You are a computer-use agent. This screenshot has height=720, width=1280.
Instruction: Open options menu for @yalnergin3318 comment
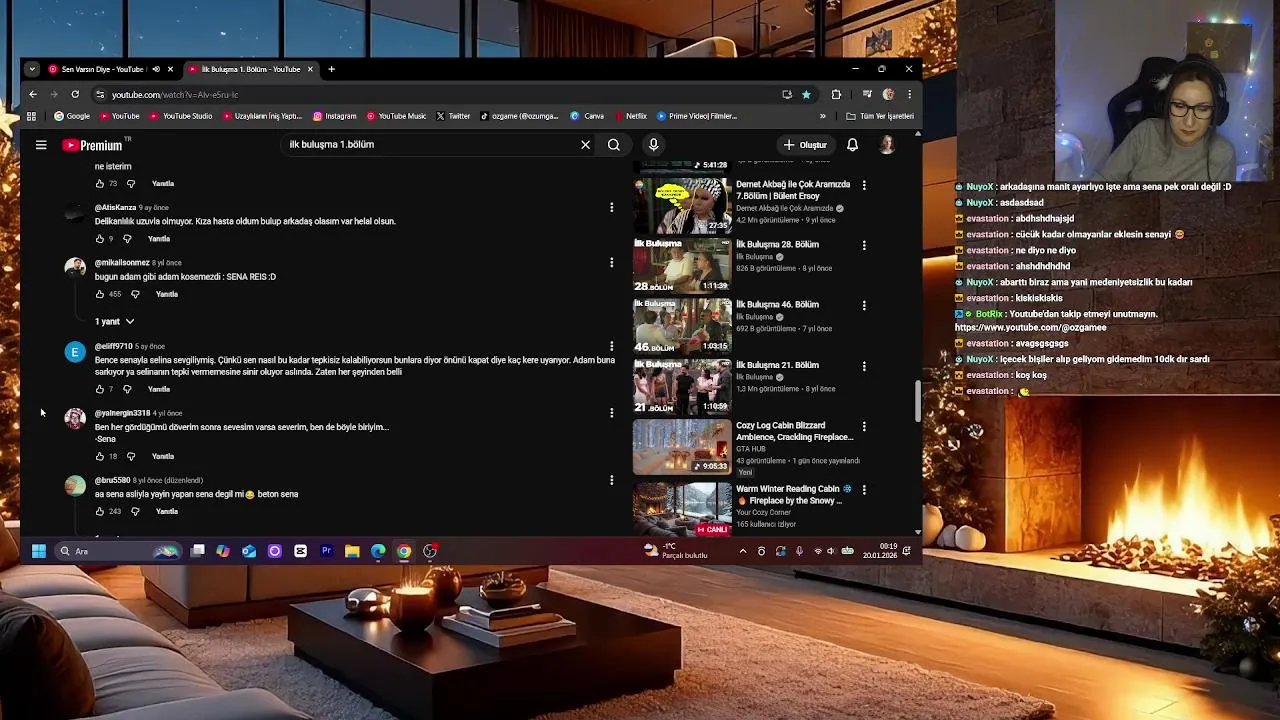click(611, 412)
